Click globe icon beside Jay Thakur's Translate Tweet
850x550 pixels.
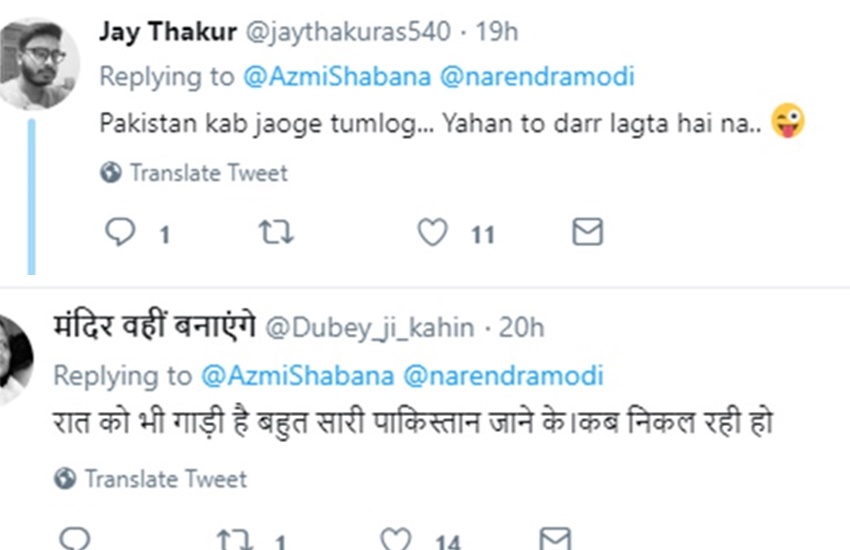point(110,173)
